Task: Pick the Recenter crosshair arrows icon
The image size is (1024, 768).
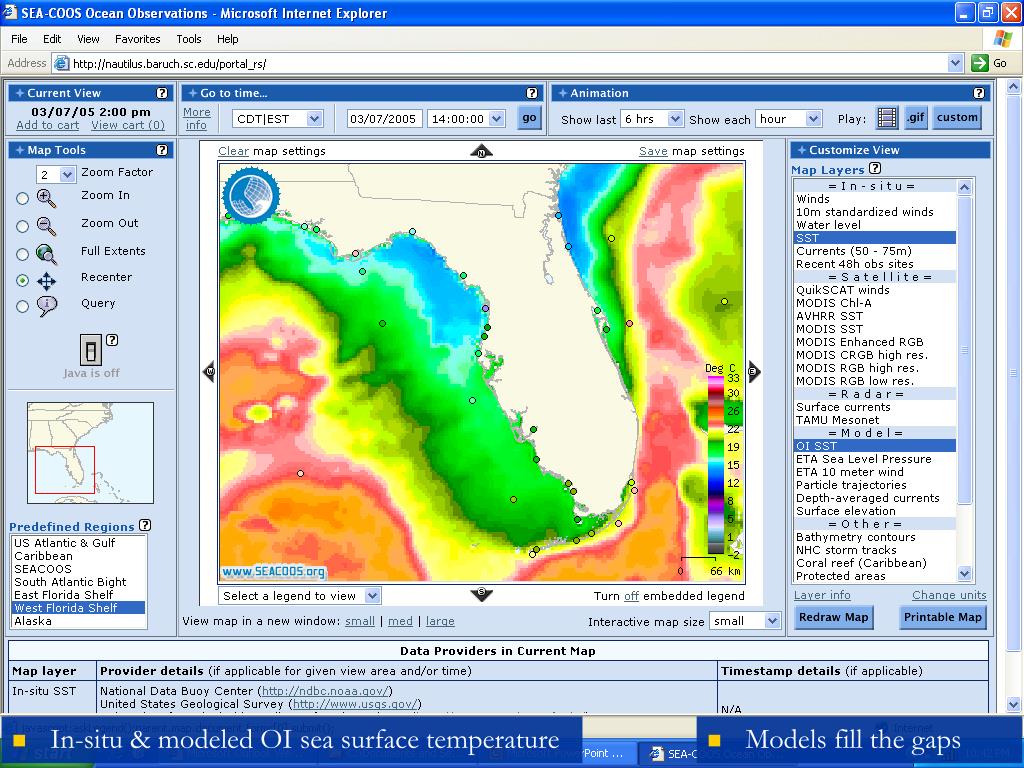Action: (x=46, y=281)
